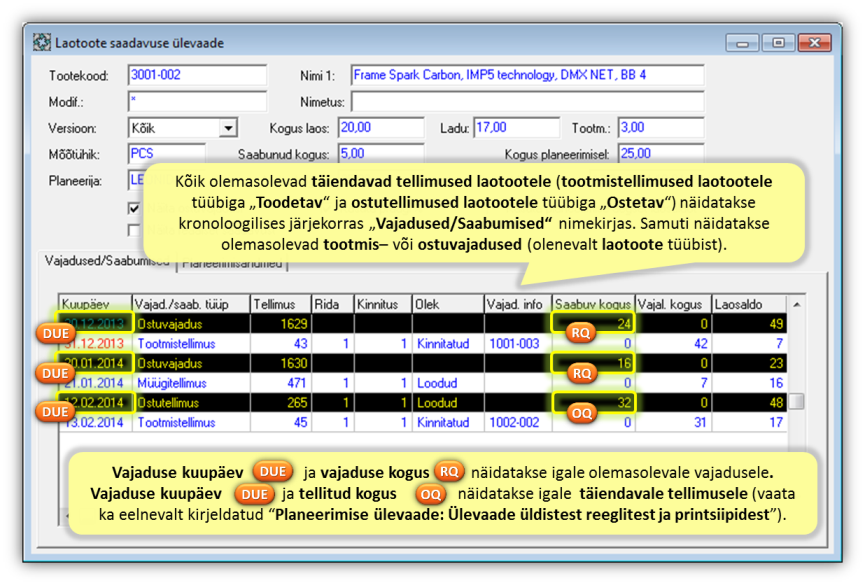Focus the Mõõtühik field
Viewport: 865px width, 585px height.
click(167, 153)
